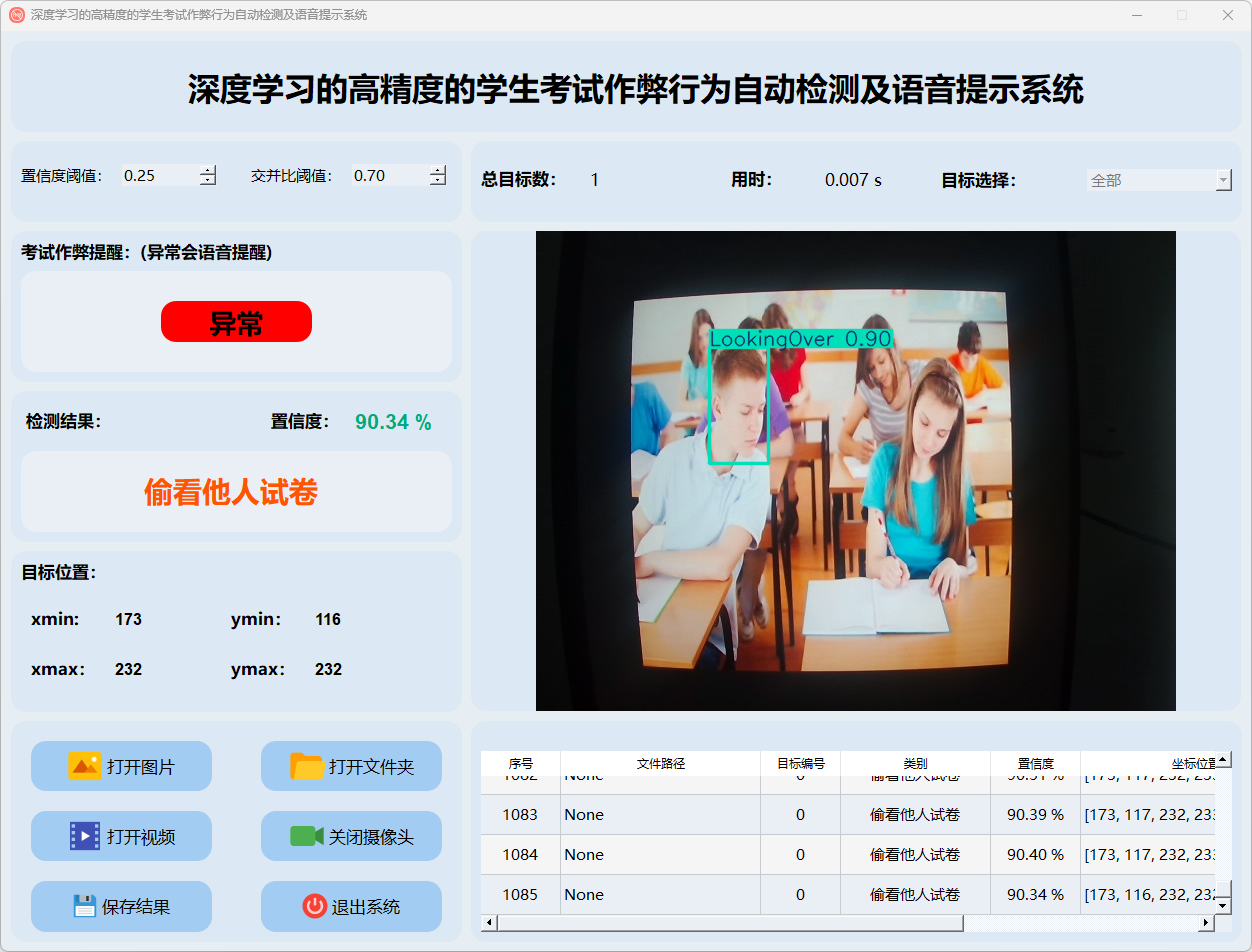Decrease the IoU threshold with down arrow

click(437, 181)
